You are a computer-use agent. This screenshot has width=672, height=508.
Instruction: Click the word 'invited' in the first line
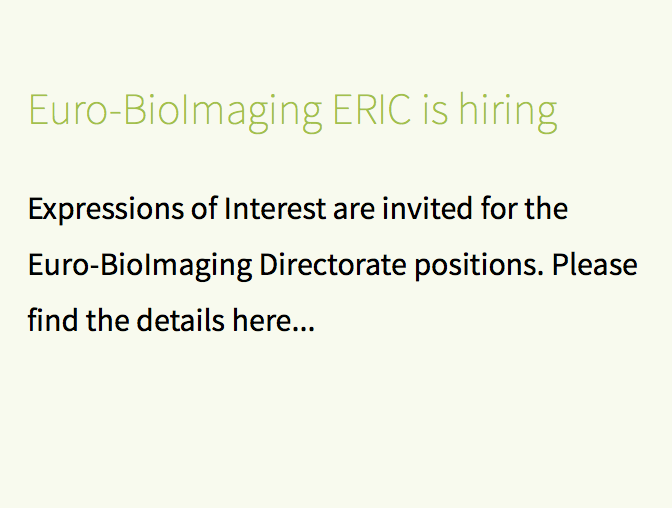pyautogui.click(x=428, y=208)
